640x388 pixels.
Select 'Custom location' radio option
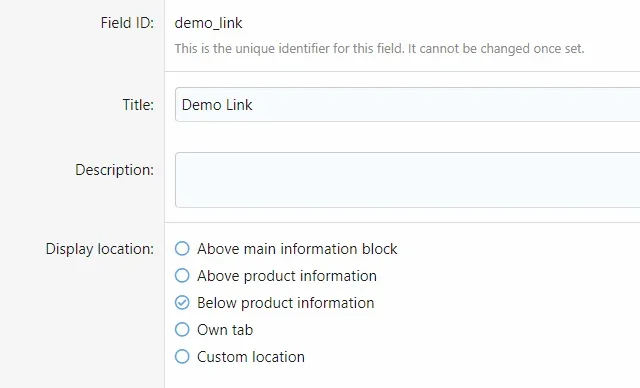point(182,356)
